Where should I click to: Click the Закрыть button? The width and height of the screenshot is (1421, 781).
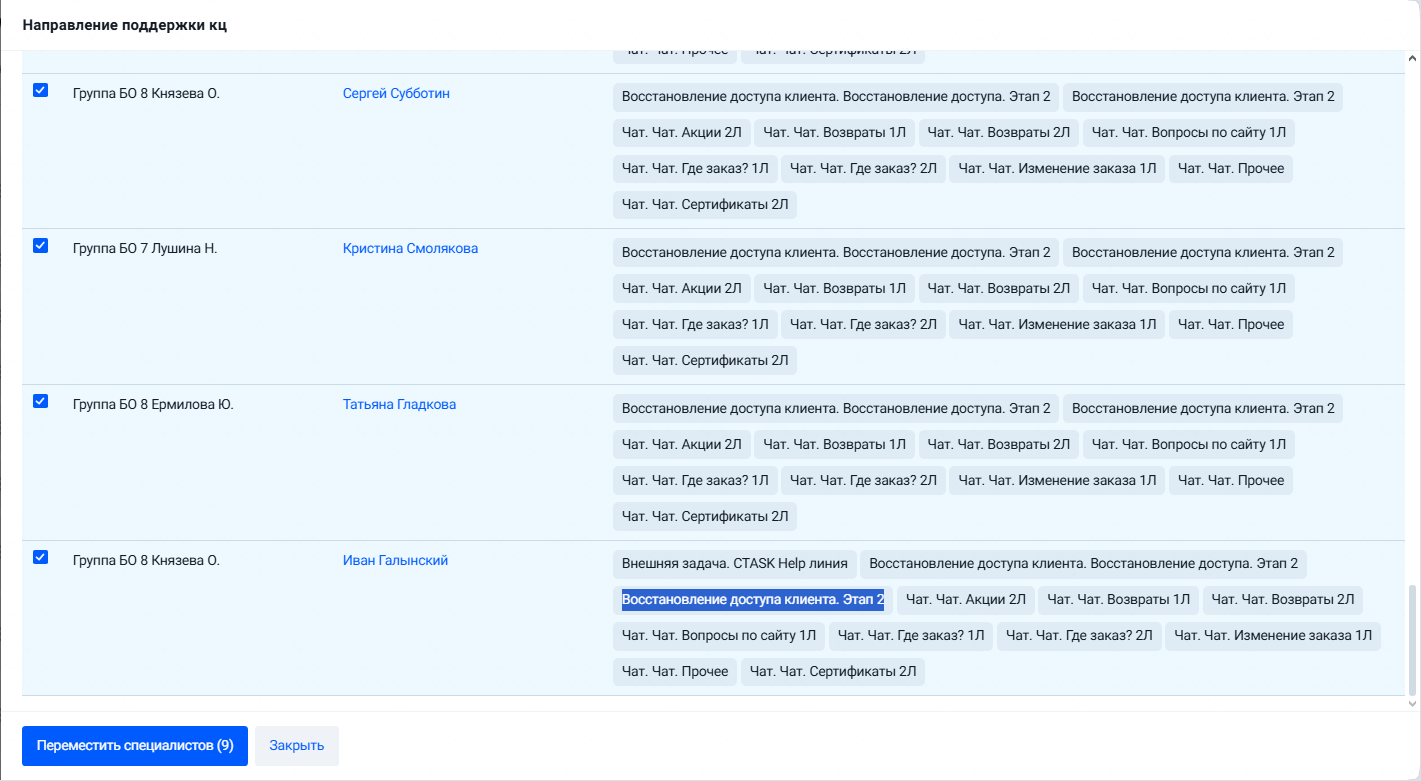(x=297, y=746)
